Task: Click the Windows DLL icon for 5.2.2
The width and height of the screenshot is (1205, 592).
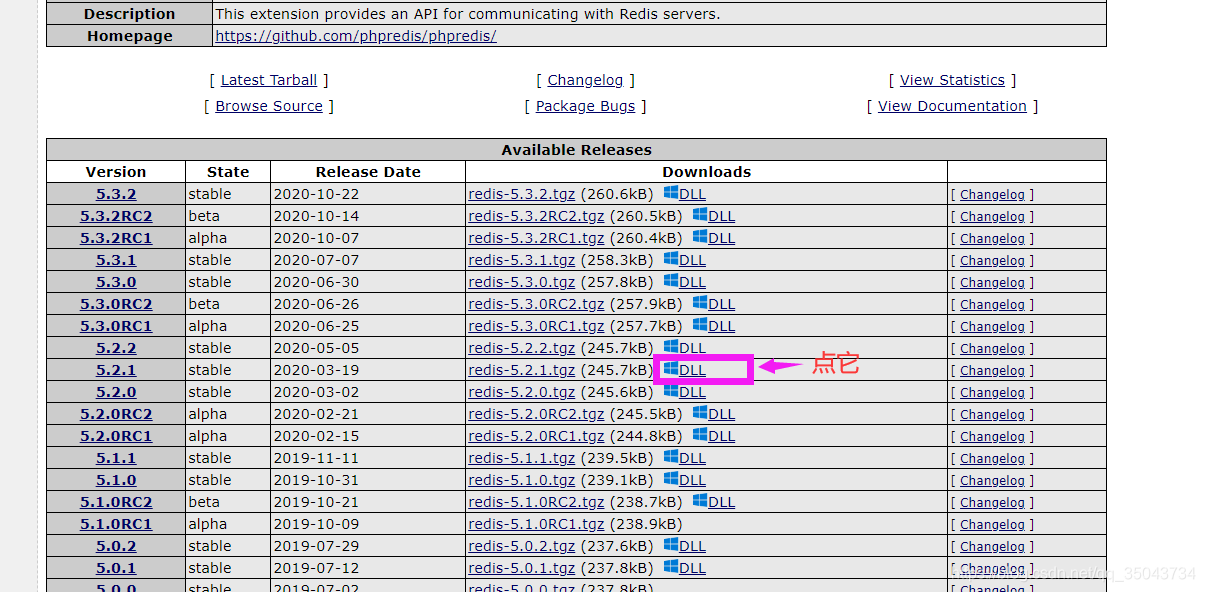Action: pyautogui.click(x=671, y=347)
